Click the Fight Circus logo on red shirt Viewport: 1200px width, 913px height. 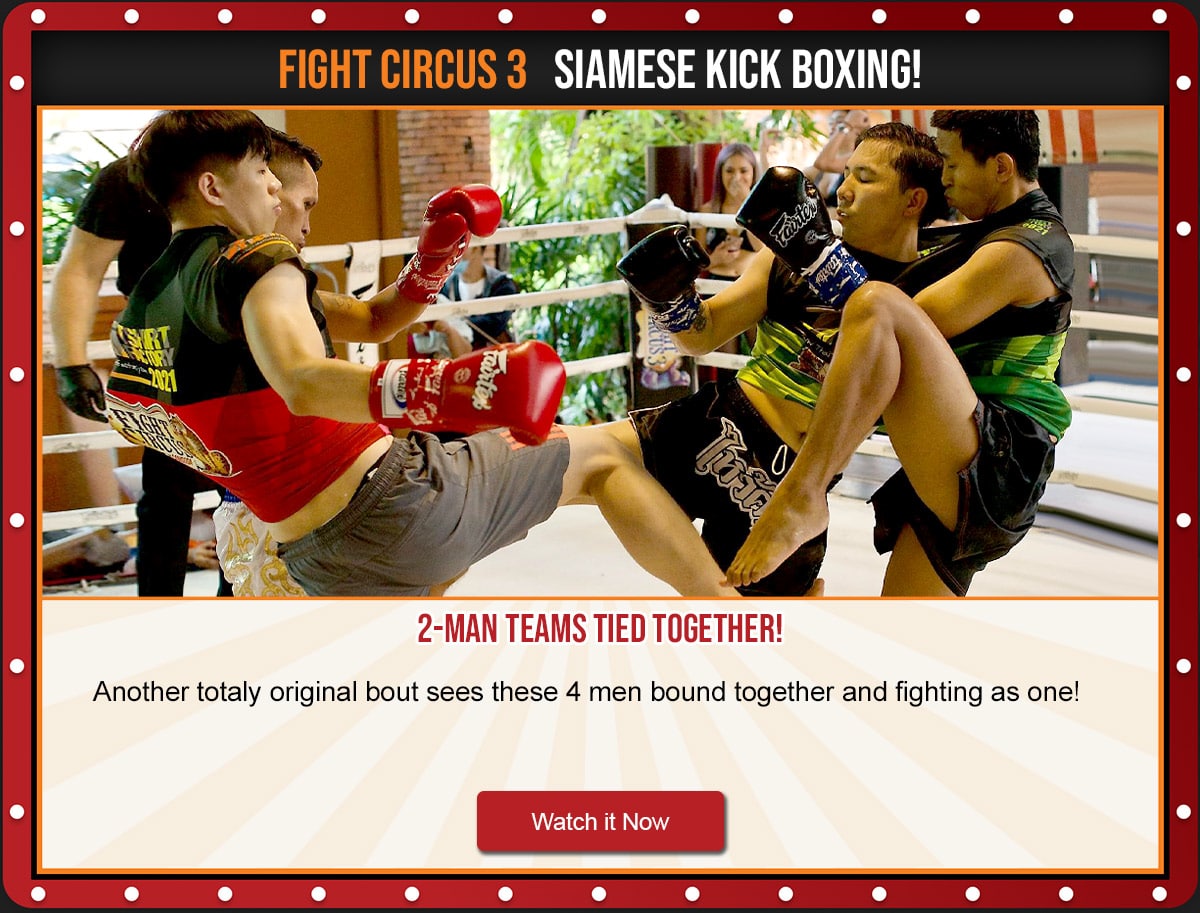point(168,432)
